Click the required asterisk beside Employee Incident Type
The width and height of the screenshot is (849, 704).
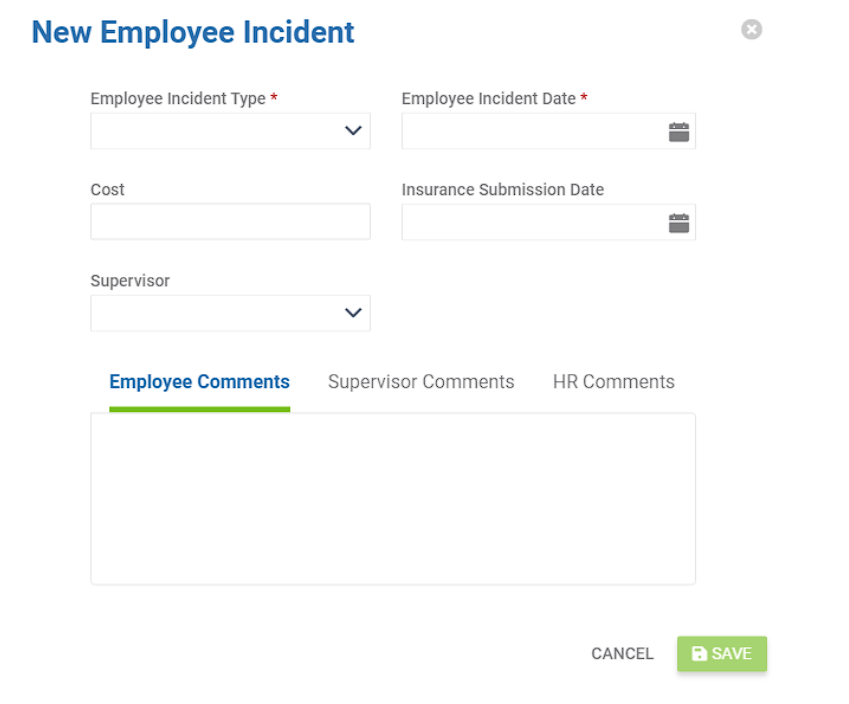coord(273,98)
